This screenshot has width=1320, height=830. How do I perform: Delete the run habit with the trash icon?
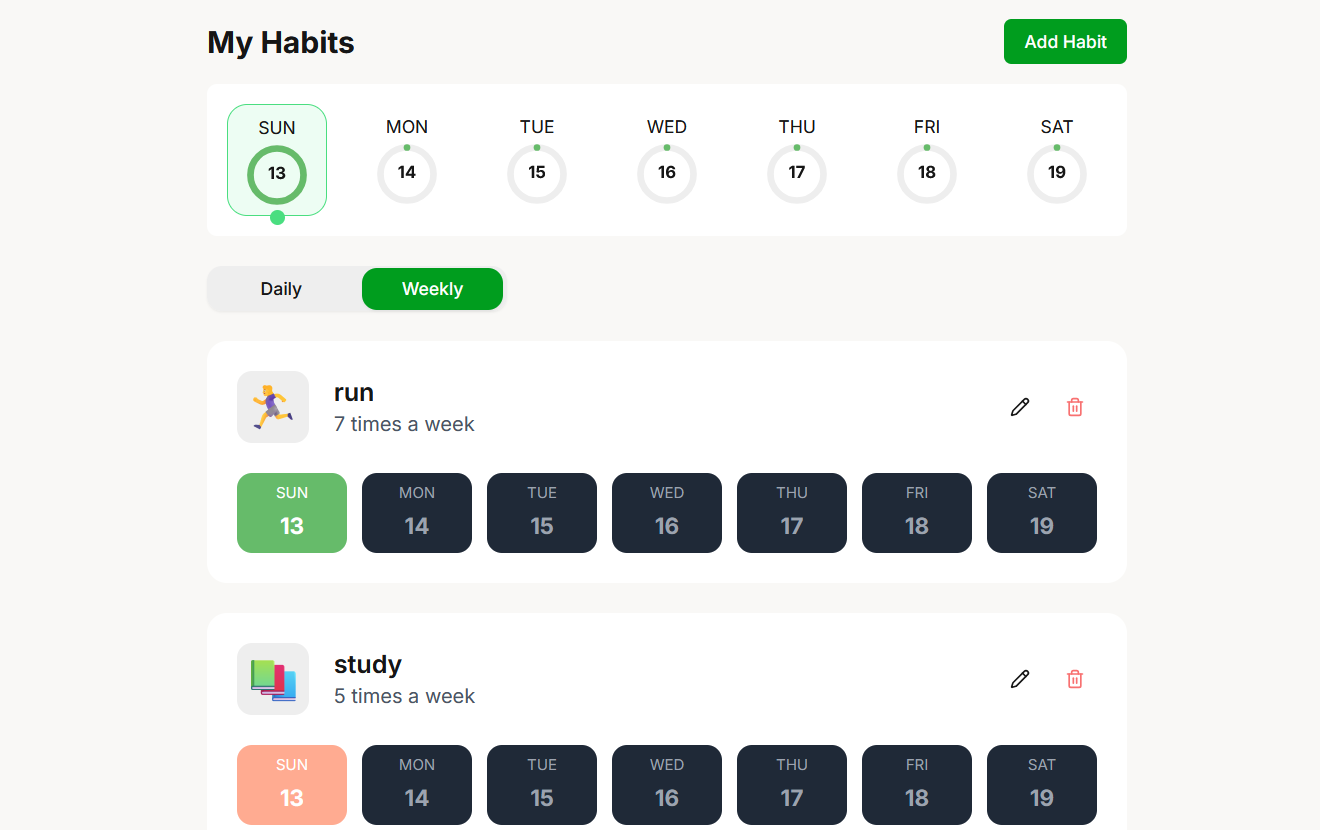1075,407
